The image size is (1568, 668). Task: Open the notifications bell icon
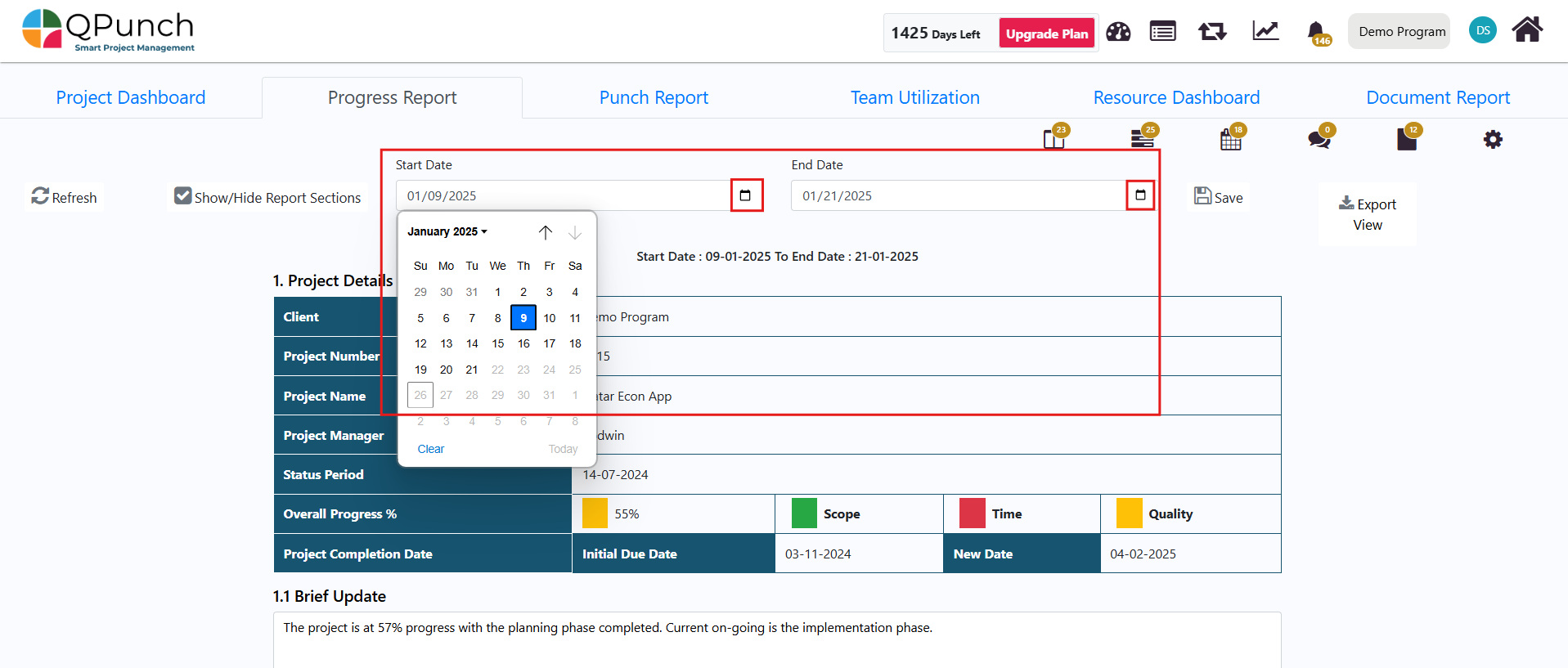(1316, 32)
